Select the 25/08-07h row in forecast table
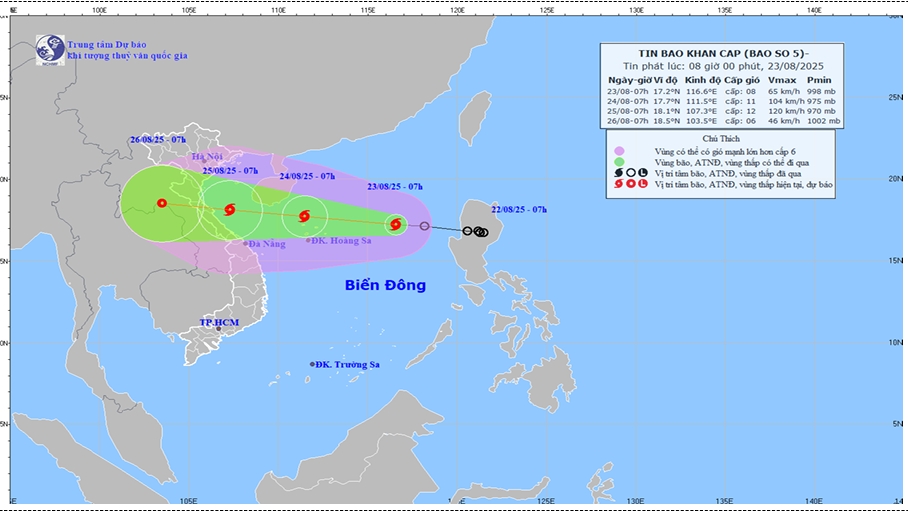The width and height of the screenshot is (908, 511). point(722,111)
